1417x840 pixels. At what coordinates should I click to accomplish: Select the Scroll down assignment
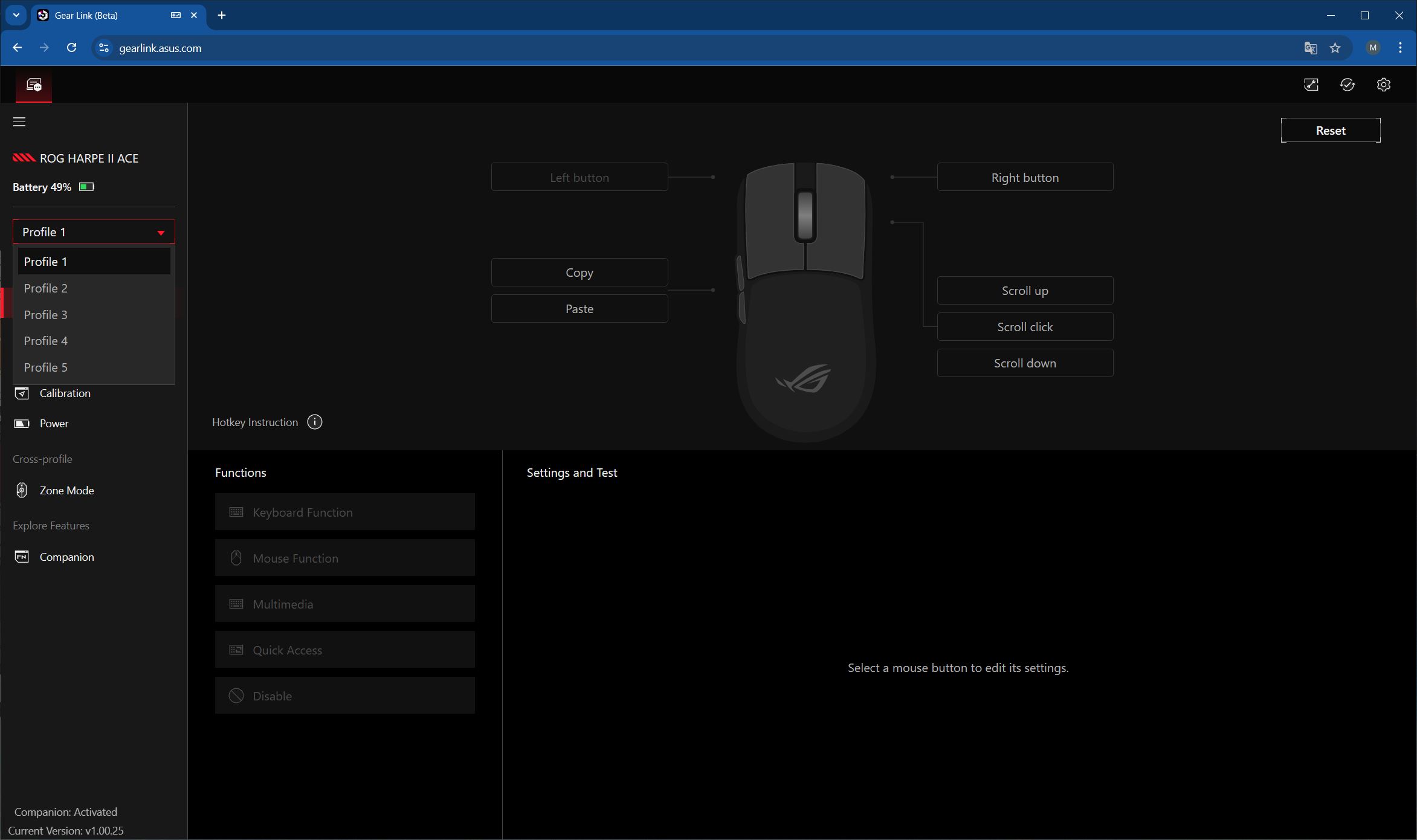1025,363
